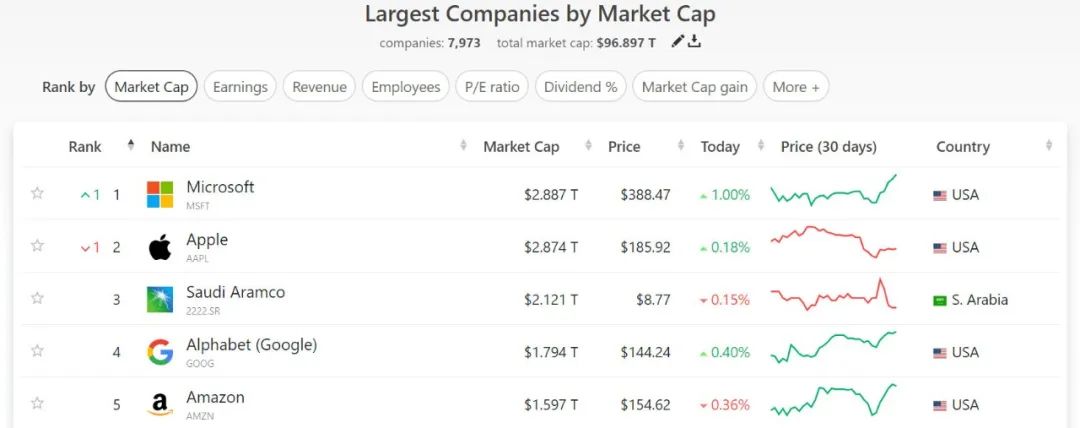The image size is (1080, 428).
Task: Toggle the favorite star for Amazon
Action: [37, 403]
